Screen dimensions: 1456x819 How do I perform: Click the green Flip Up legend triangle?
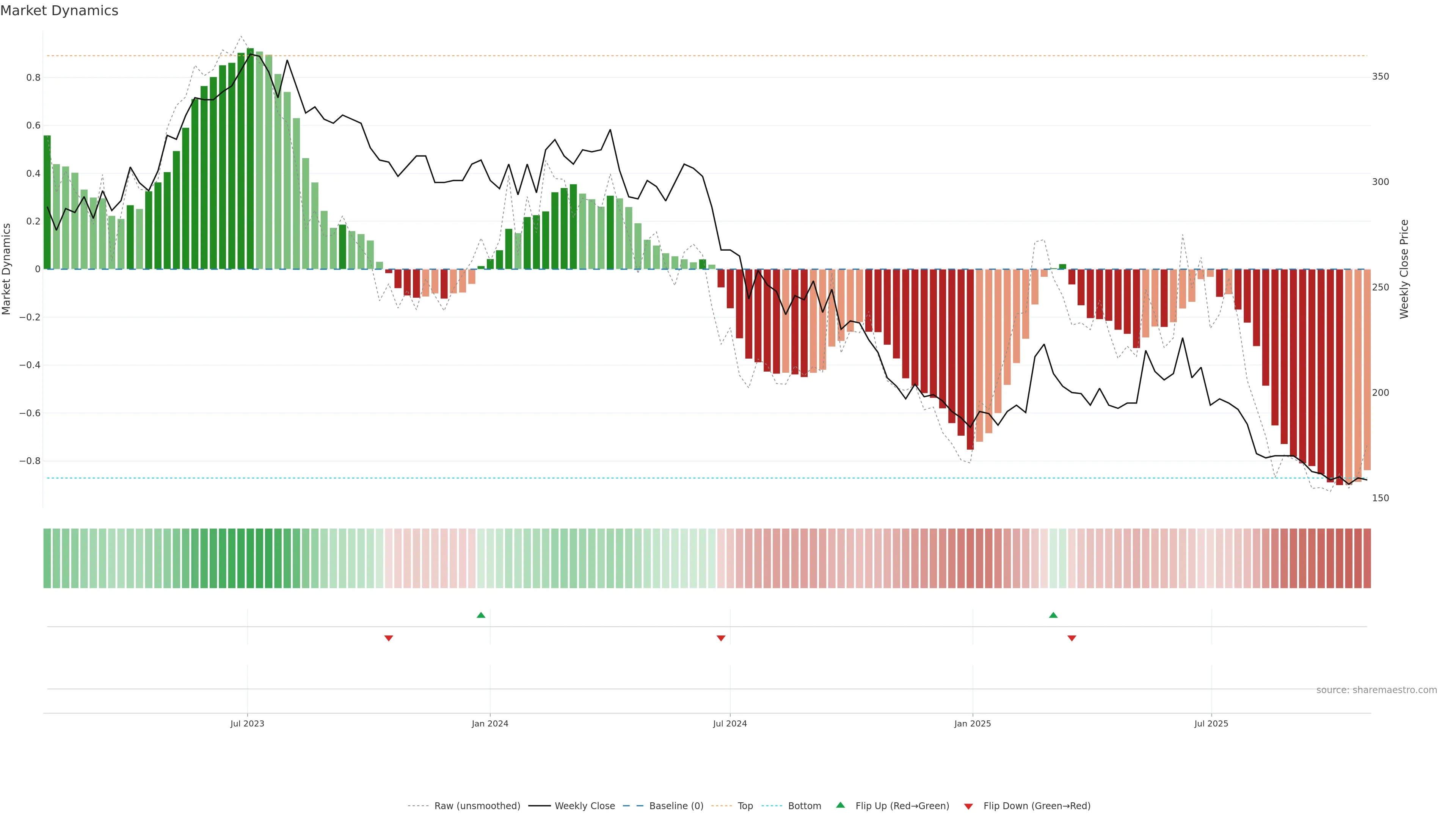(x=841, y=805)
